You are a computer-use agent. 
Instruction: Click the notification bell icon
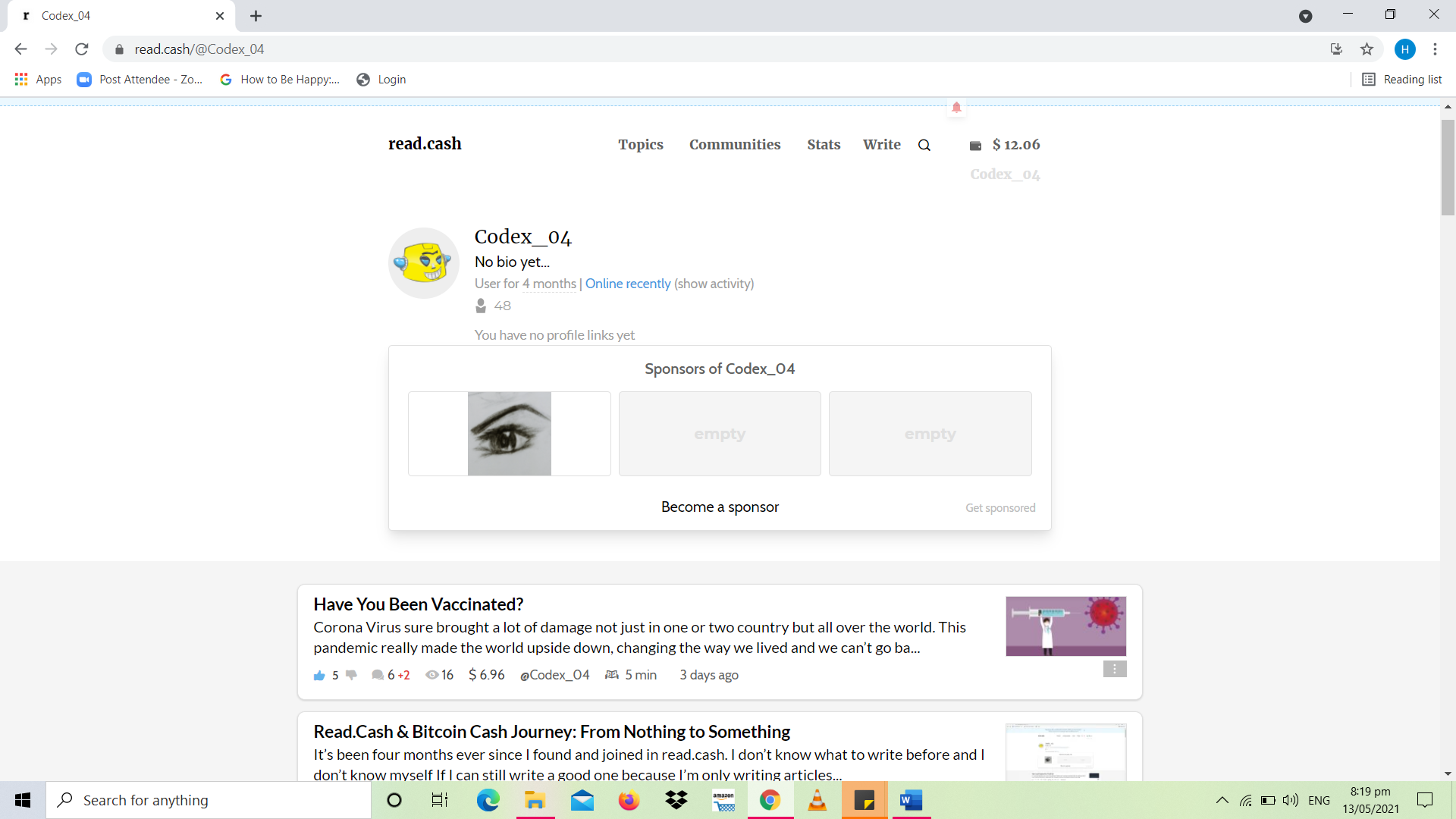tap(956, 107)
